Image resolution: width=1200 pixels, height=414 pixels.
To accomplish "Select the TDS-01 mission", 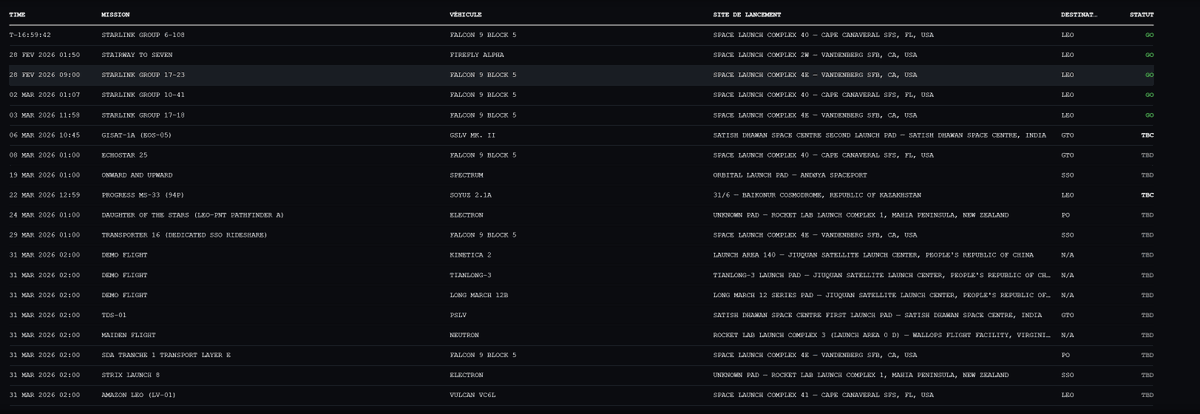I will point(115,315).
